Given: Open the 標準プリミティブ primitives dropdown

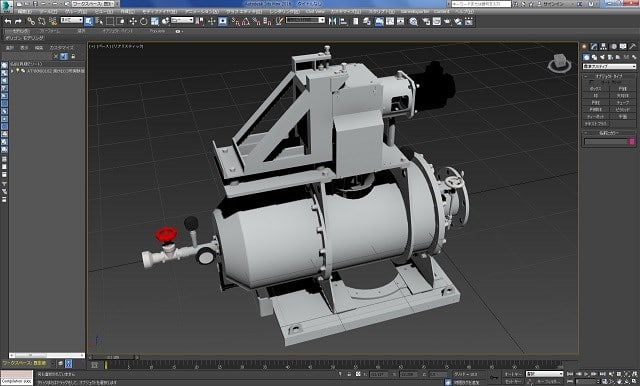Looking at the screenshot, I should click(x=609, y=67).
